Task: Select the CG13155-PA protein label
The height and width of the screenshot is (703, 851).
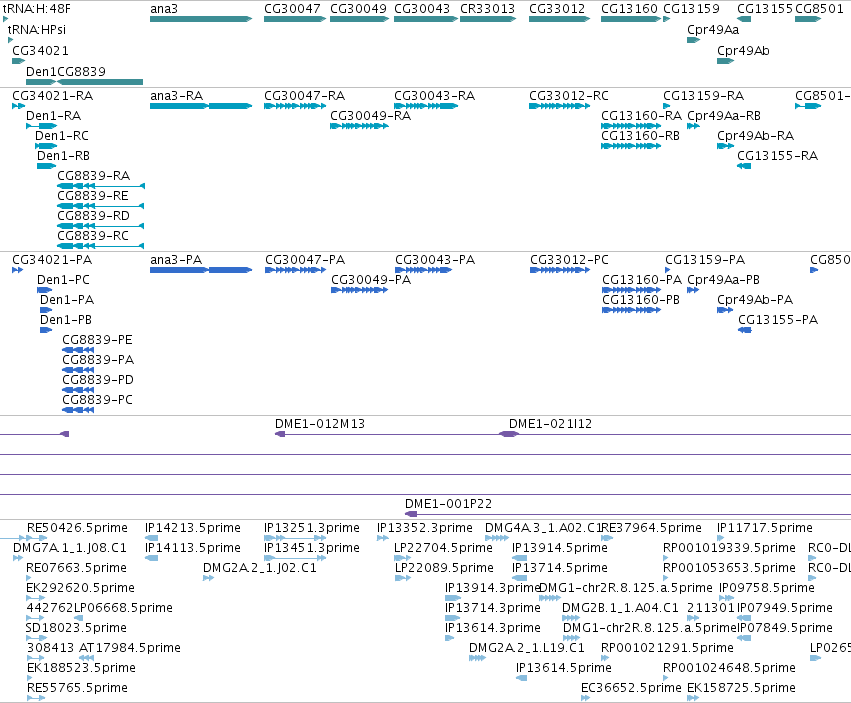Action: (x=778, y=320)
